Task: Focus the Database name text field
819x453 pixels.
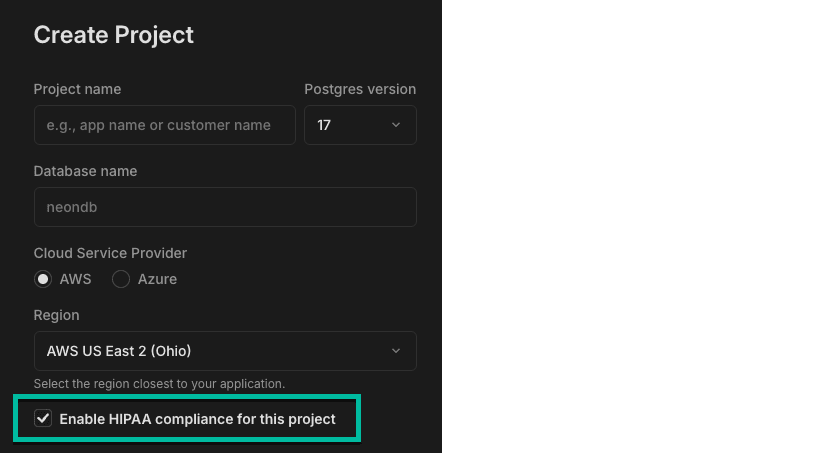Action: coord(225,207)
